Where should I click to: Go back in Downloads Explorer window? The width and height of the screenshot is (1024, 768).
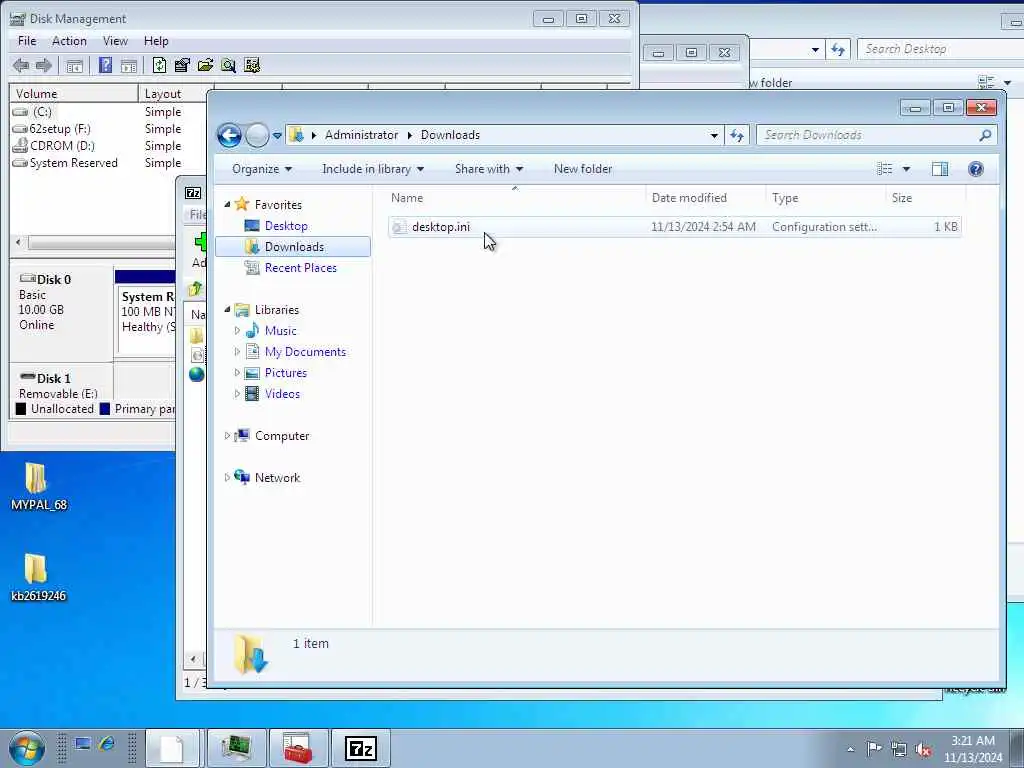[x=229, y=135]
